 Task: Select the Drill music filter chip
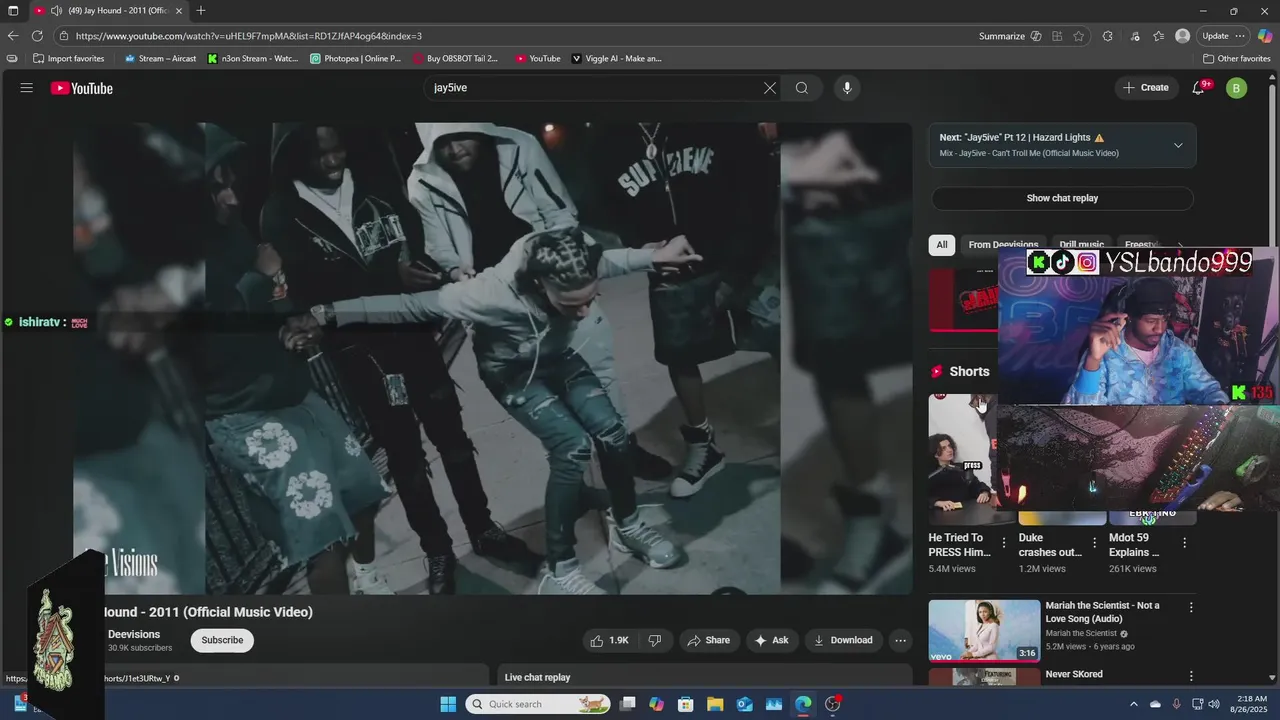1082,244
